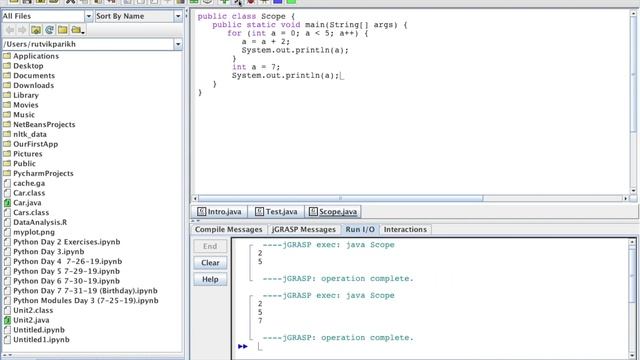Click the Help button in Run I/O
Screen dimensions: 640x360
210,280
